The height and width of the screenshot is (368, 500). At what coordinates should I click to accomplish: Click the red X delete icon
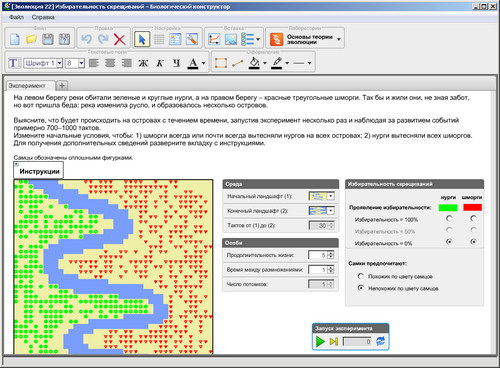(x=120, y=39)
